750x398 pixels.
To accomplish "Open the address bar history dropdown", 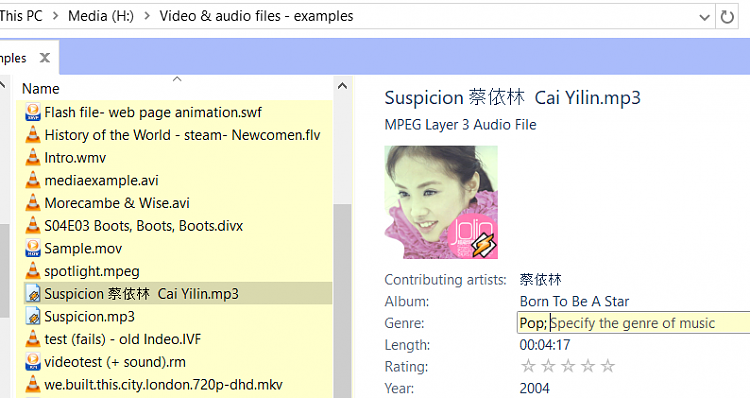I will (x=704, y=18).
